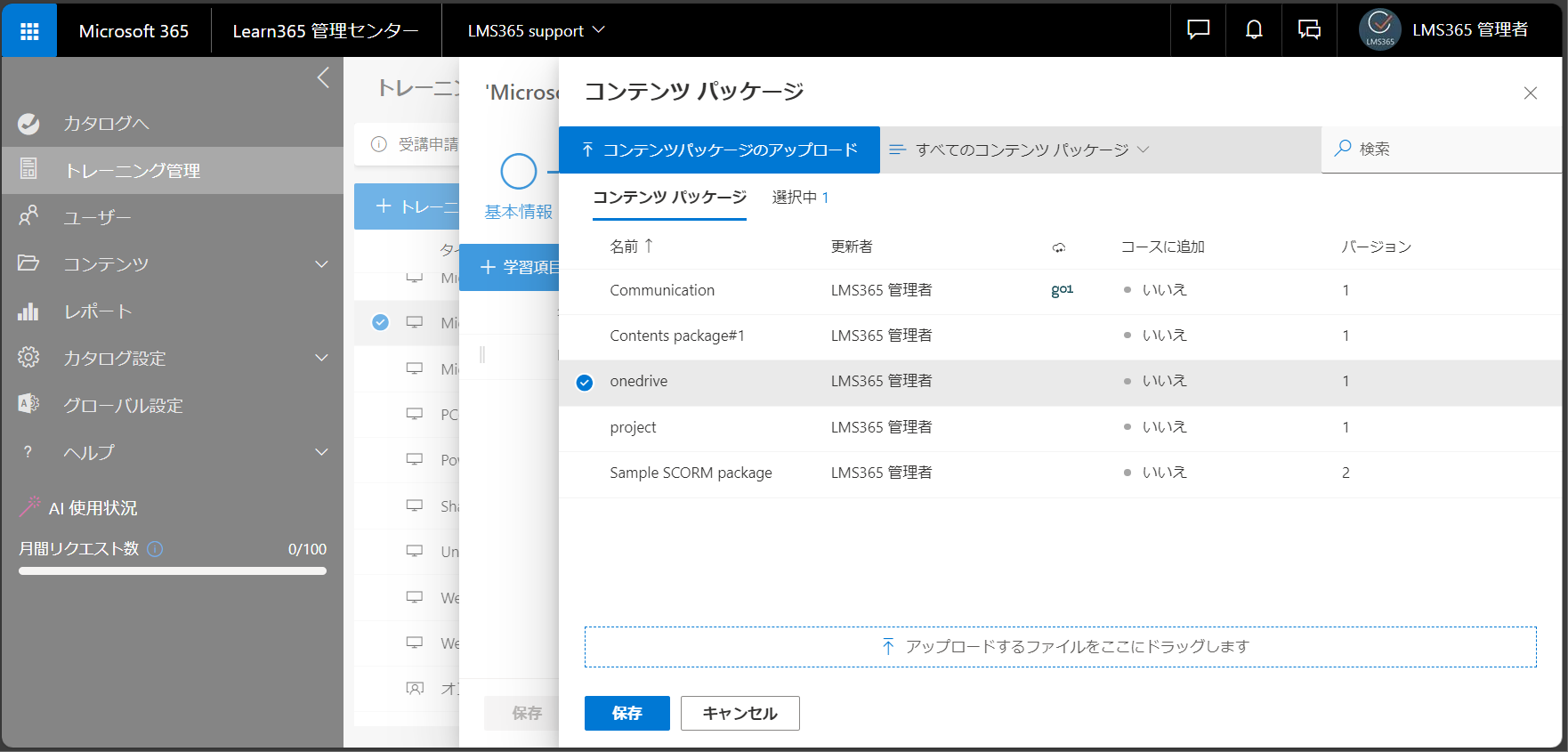Uncheck the onedrive package row checkbox
Image resolution: width=1568 pixels, height=752 pixels.
(x=585, y=383)
